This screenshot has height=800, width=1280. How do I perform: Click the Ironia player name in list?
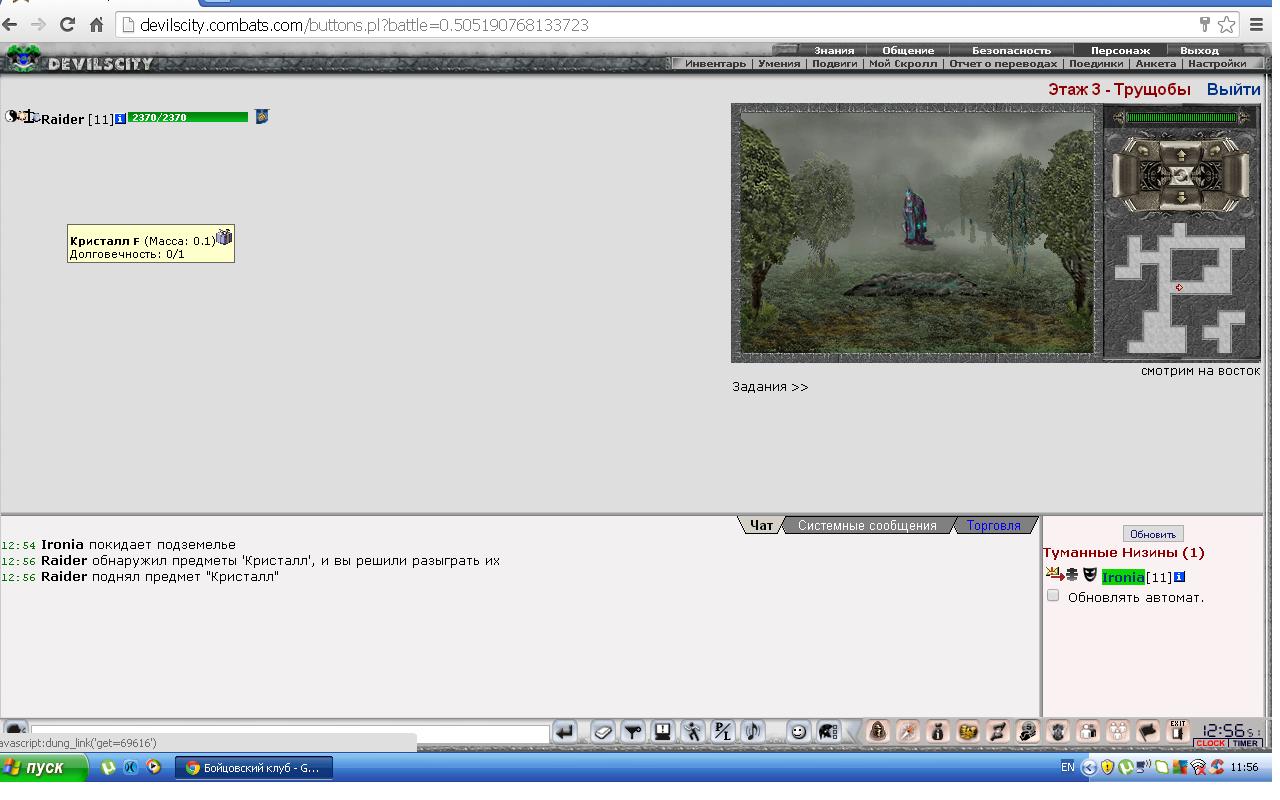(1123, 577)
